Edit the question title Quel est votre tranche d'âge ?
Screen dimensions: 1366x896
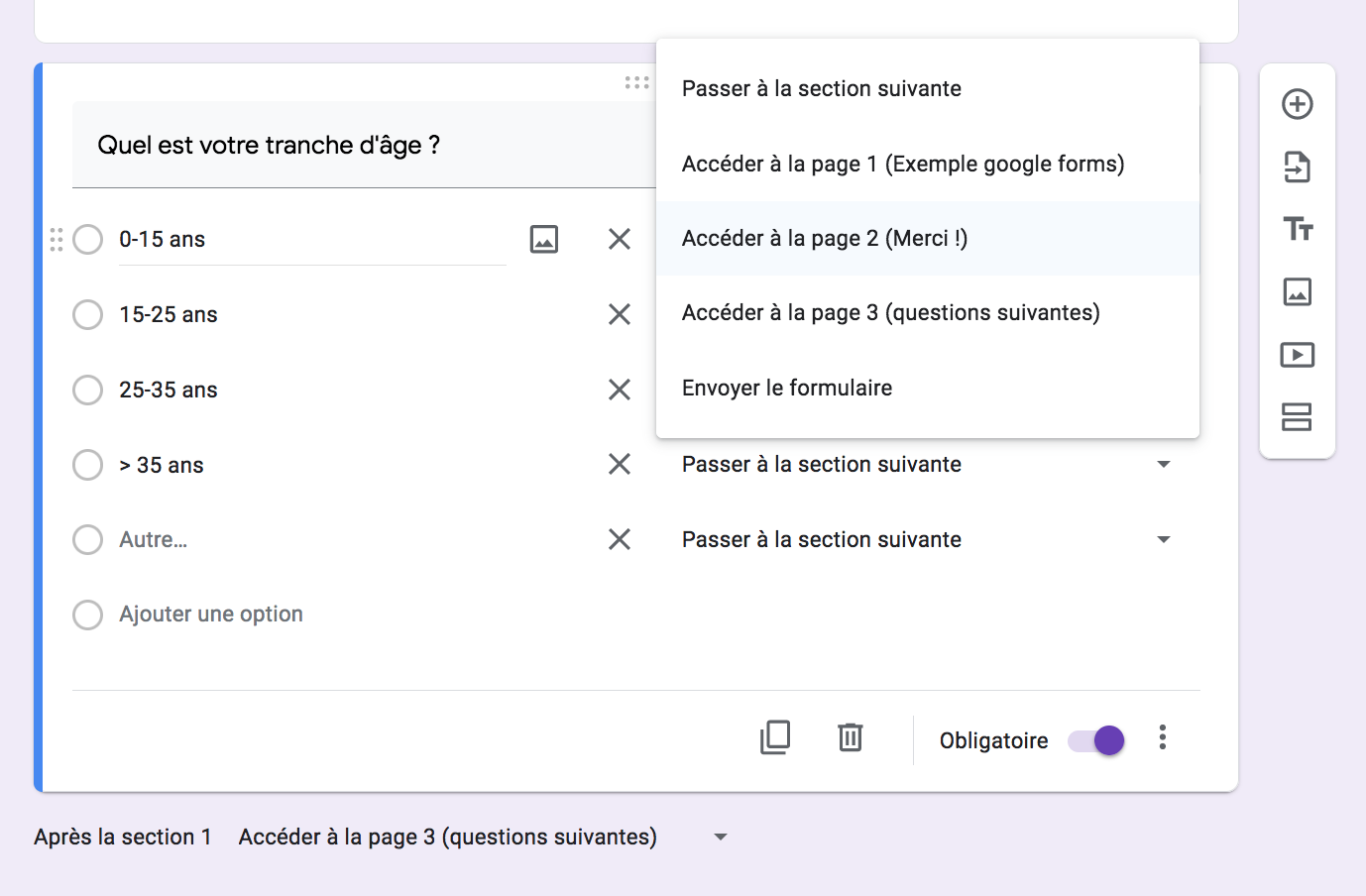click(269, 145)
